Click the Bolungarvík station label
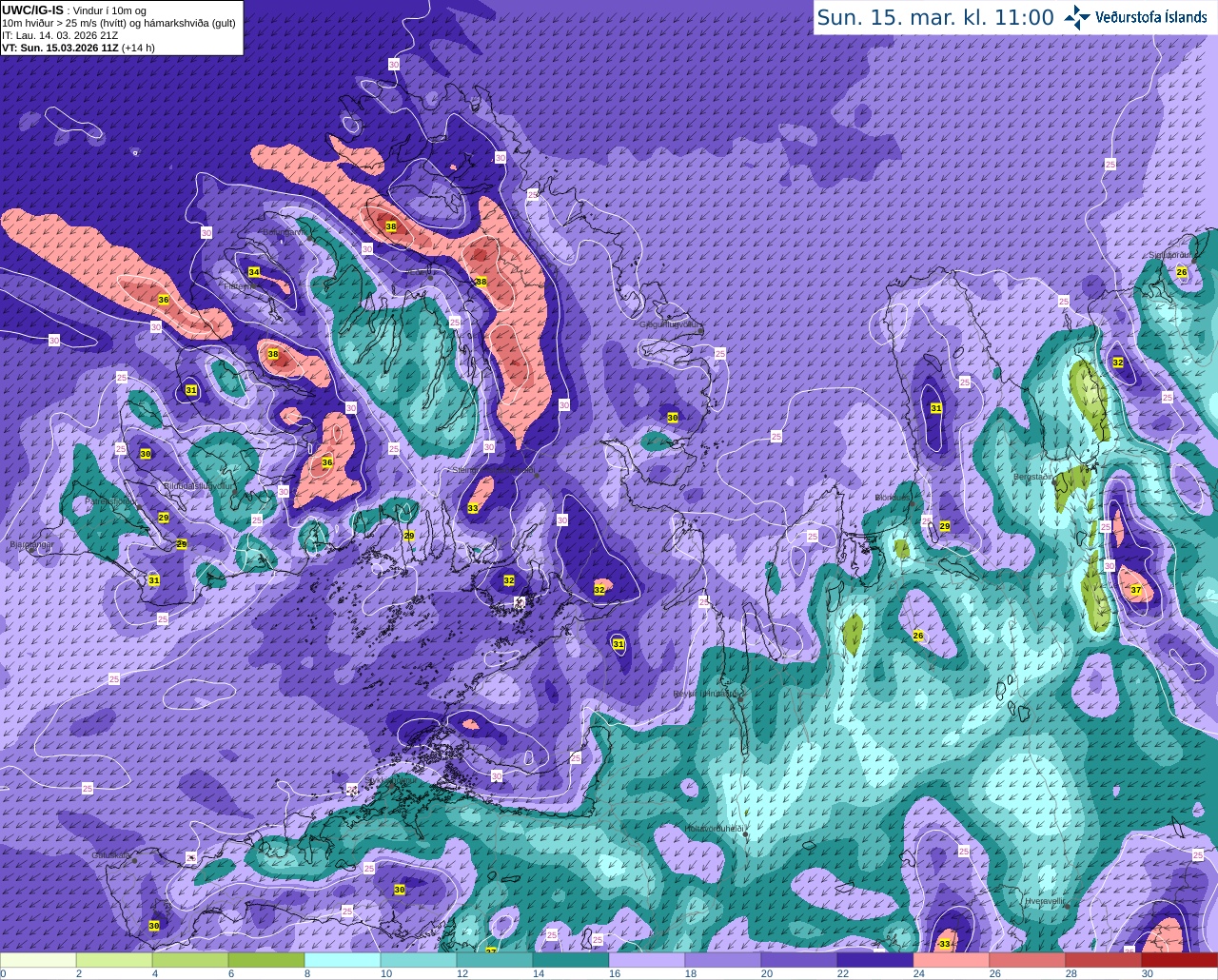This screenshot has width=1218, height=980. [x=285, y=232]
